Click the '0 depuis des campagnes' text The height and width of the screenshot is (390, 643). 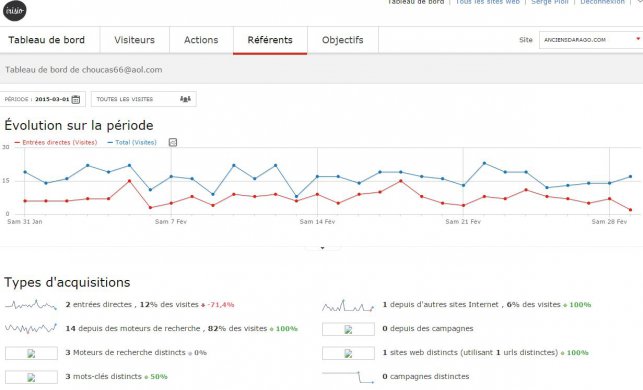[x=428, y=328]
